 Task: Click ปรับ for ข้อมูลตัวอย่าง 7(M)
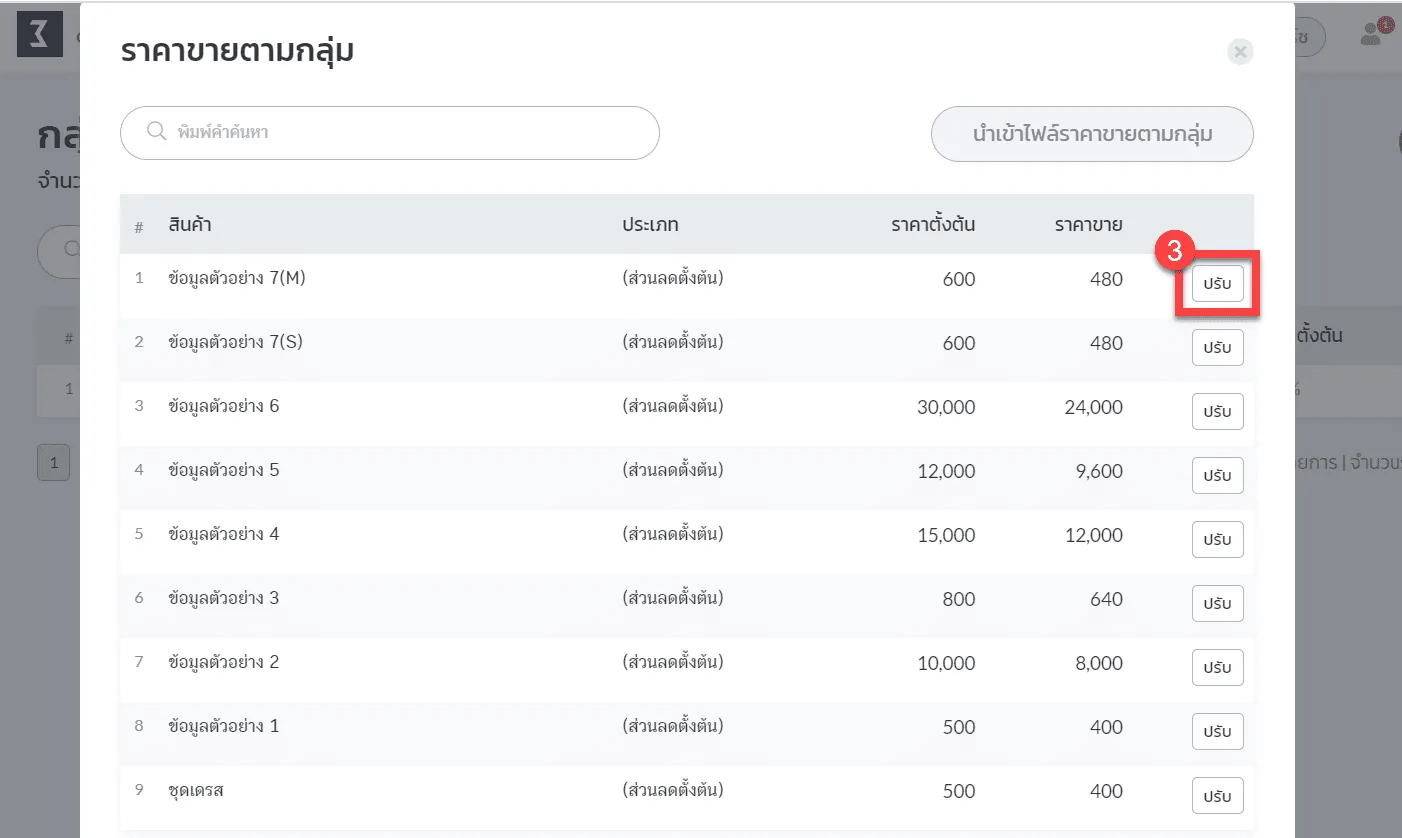click(x=1217, y=284)
